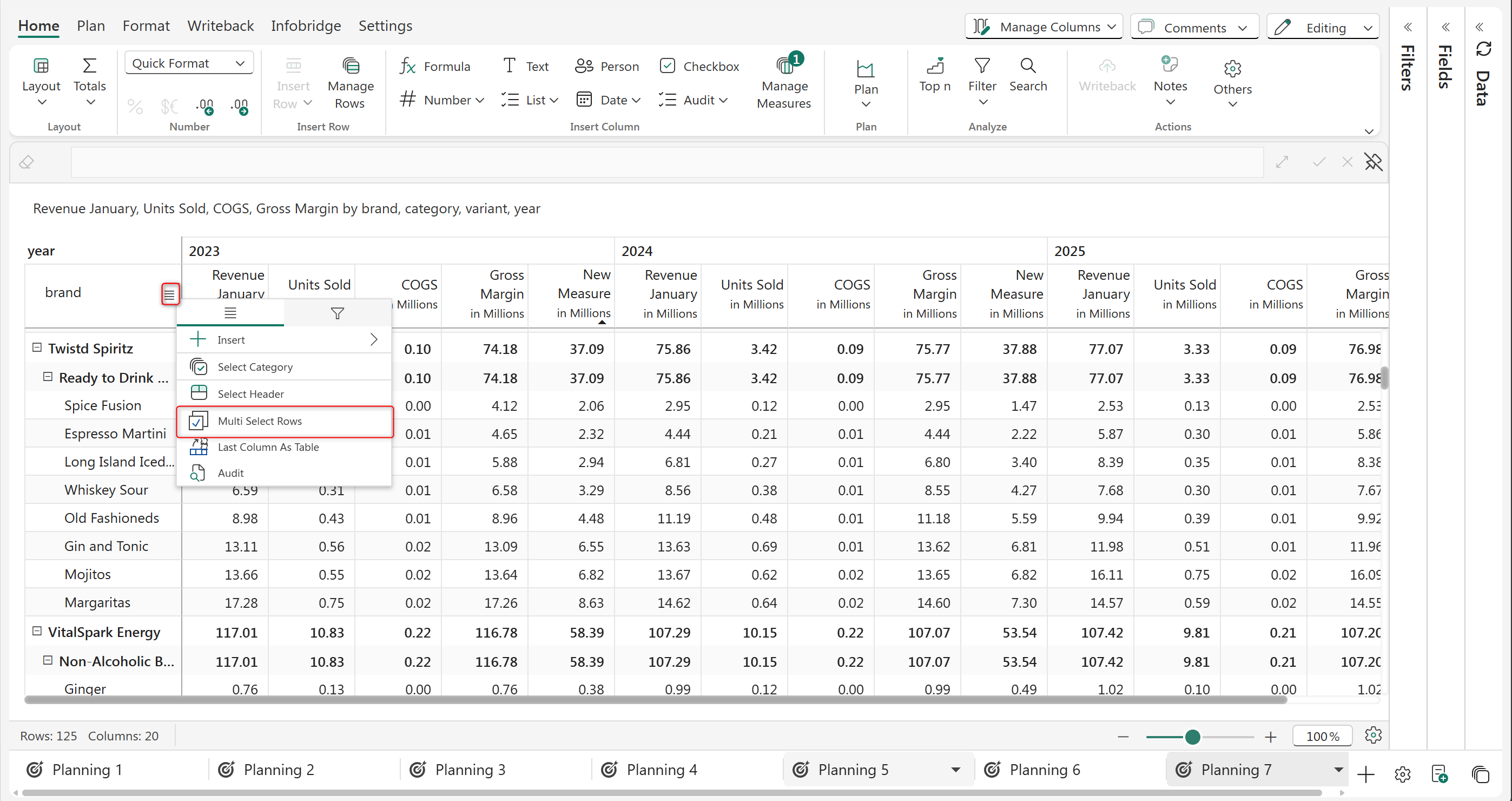The image size is (1512, 801).
Task: Select Last Column As Table menu entry
Action: click(x=268, y=447)
